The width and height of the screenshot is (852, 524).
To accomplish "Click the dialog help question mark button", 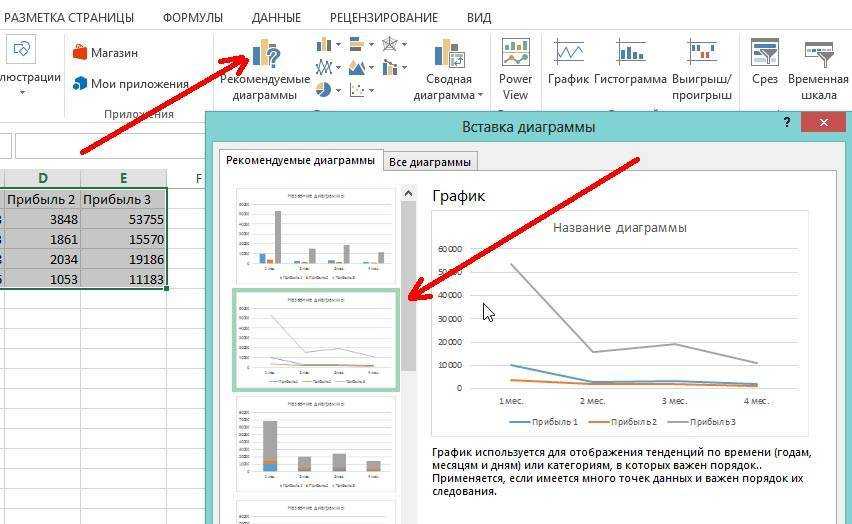I will click(x=787, y=122).
